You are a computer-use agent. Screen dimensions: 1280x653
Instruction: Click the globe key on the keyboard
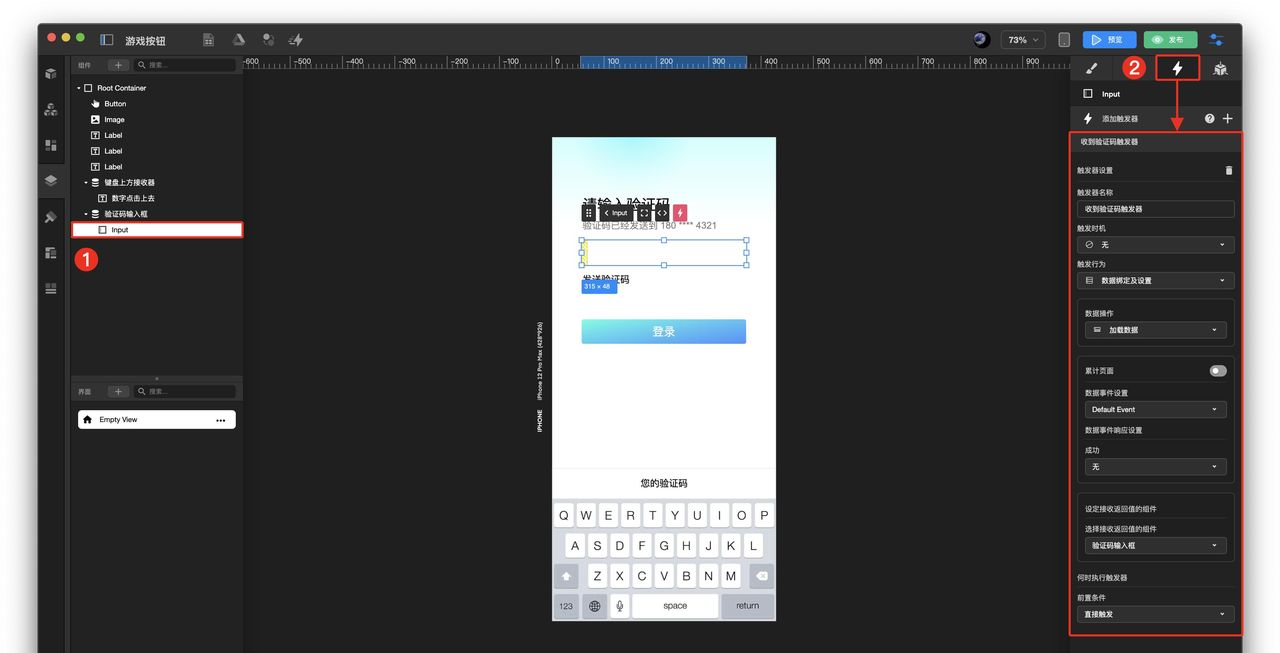point(595,606)
